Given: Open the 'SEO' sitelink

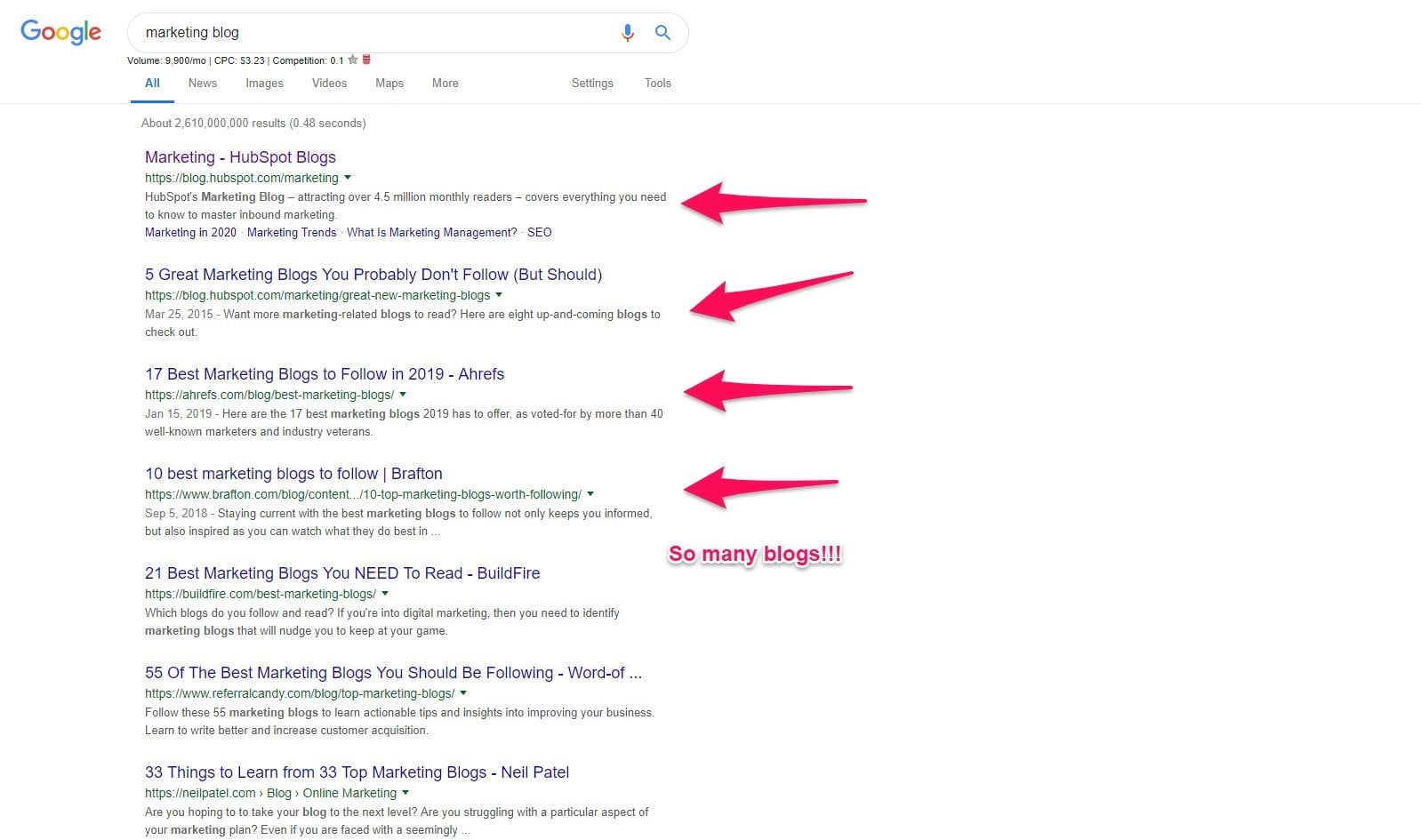Looking at the screenshot, I should (x=540, y=233).
